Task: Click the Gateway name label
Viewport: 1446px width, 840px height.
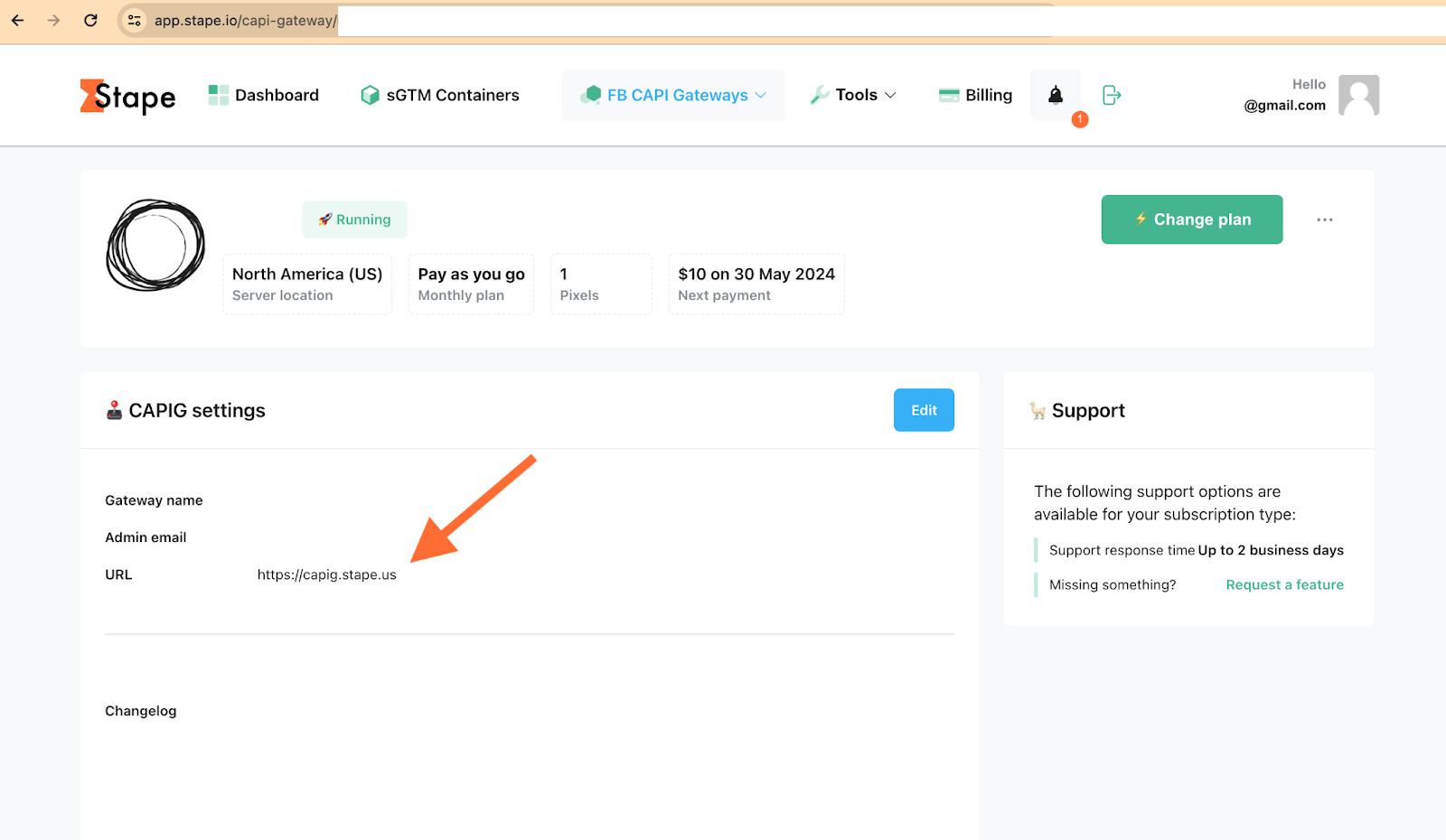Action: pos(154,500)
